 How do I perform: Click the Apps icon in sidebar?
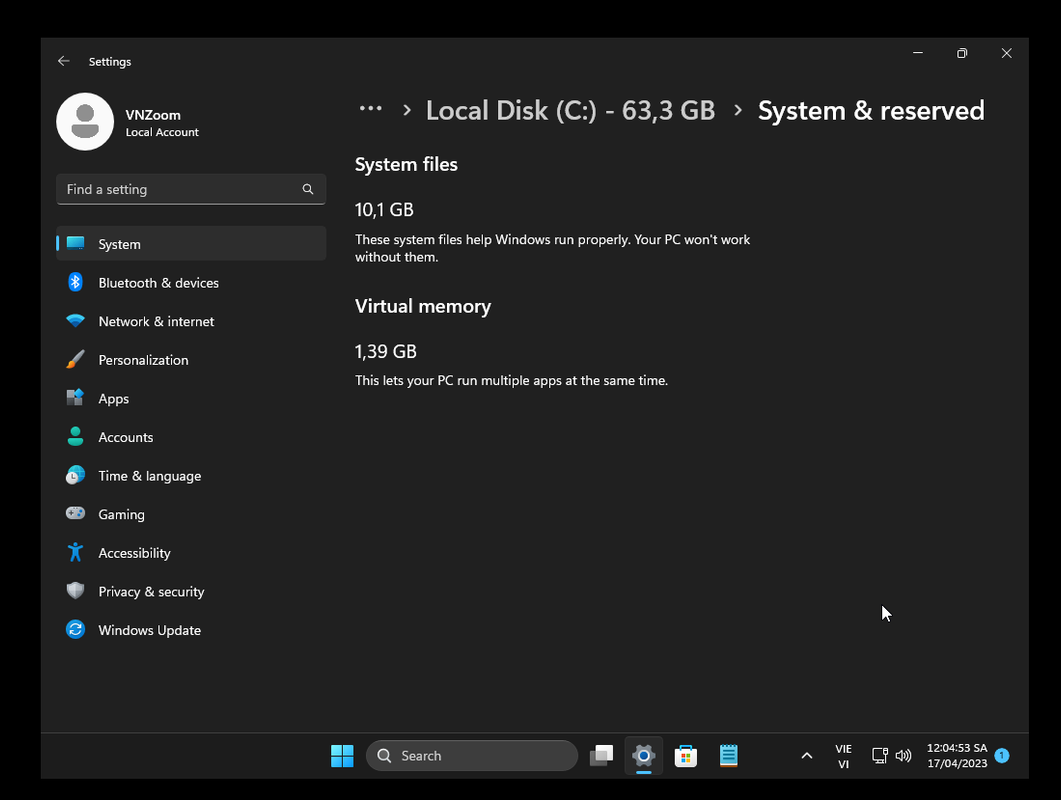[75, 397]
